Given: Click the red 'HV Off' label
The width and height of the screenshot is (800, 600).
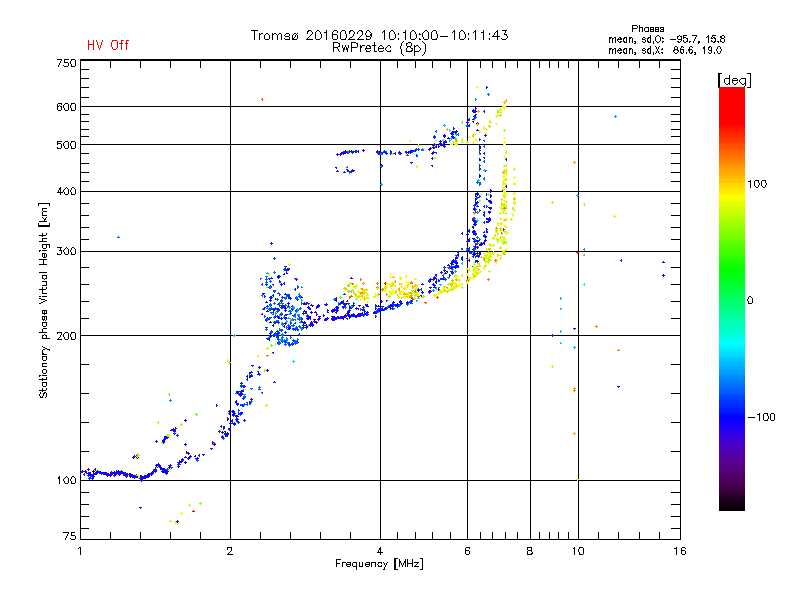Looking at the screenshot, I should point(108,45).
